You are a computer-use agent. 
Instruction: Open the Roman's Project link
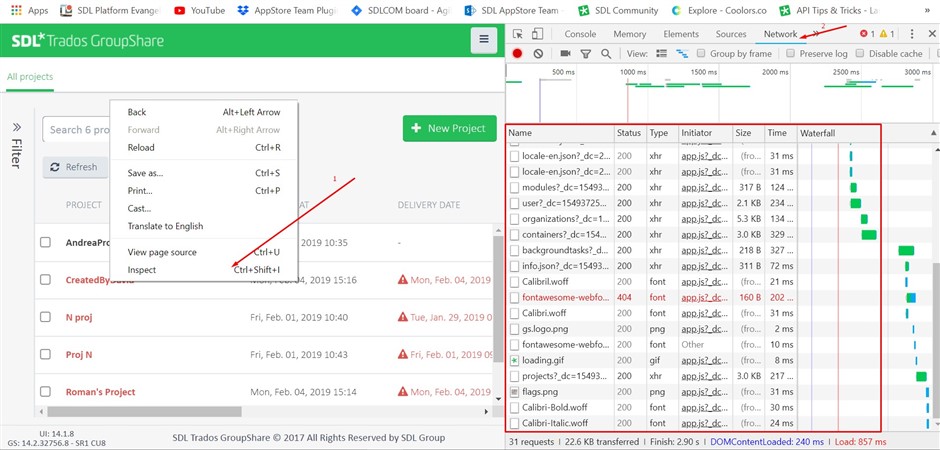[101, 392]
